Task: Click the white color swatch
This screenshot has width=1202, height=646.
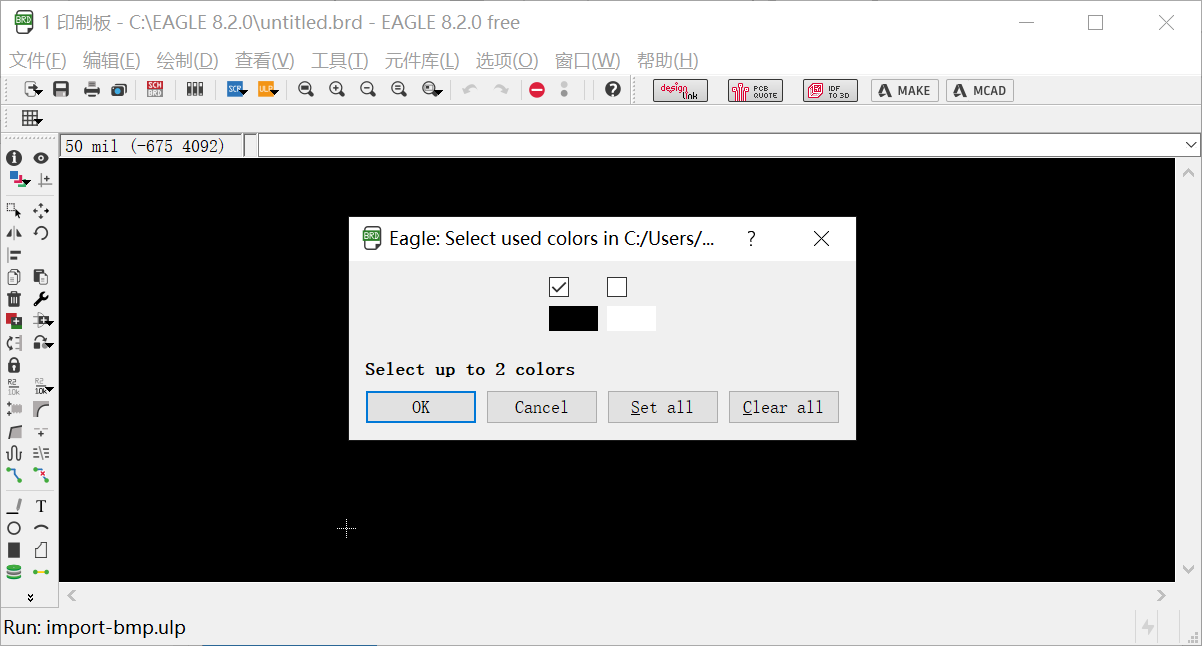Action: pyautogui.click(x=631, y=318)
